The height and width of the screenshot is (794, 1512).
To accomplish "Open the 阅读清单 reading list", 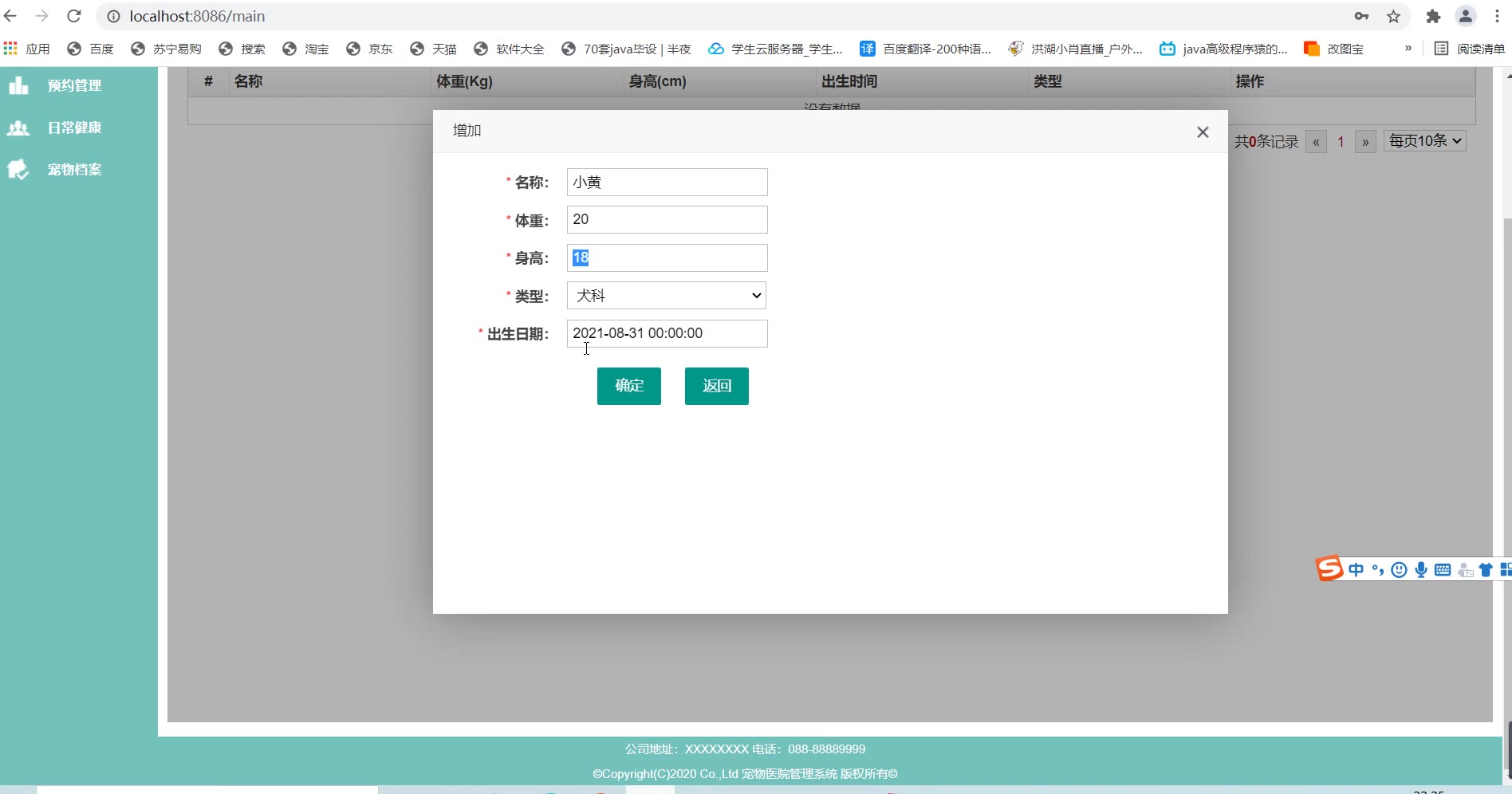I will click(1469, 49).
